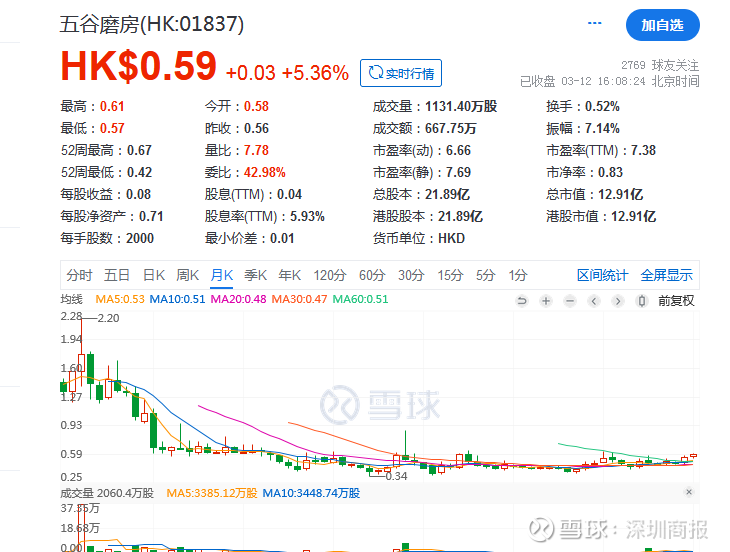Click the chart reset undo arrow icon
The height and width of the screenshot is (552, 730).
522,301
